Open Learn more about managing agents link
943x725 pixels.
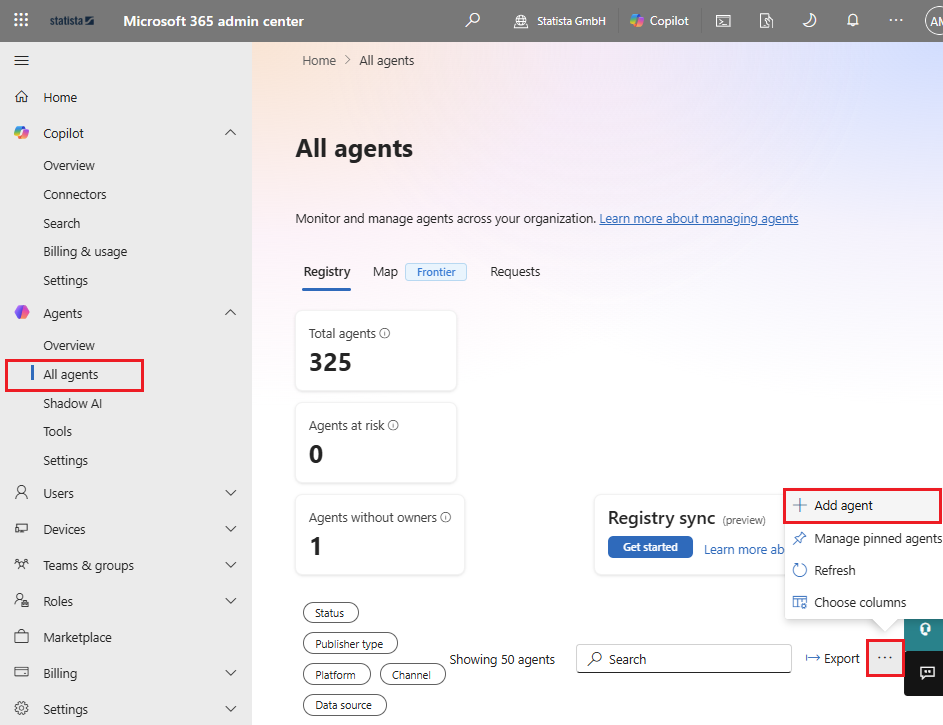click(699, 218)
